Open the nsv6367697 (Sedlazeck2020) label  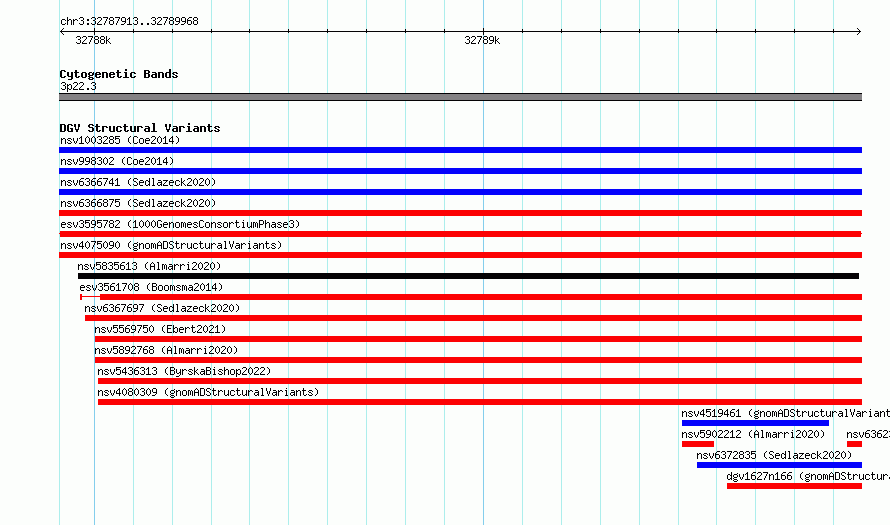(x=162, y=308)
